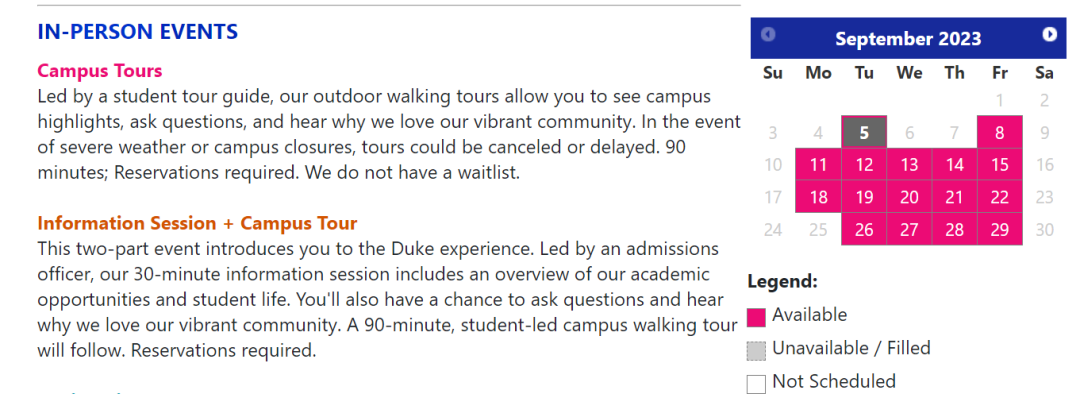This screenshot has width=1080, height=394.
Task: Choose September 14 tour date
Action: tap(955, 165)
